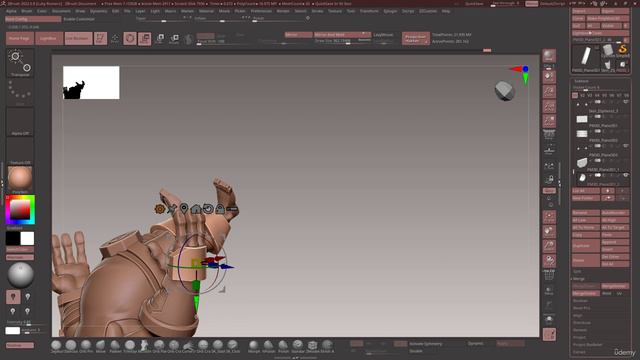Click the Projection Master button
Image resolution: width=640 pixels, height=360 pixels.
pos(416,38)
